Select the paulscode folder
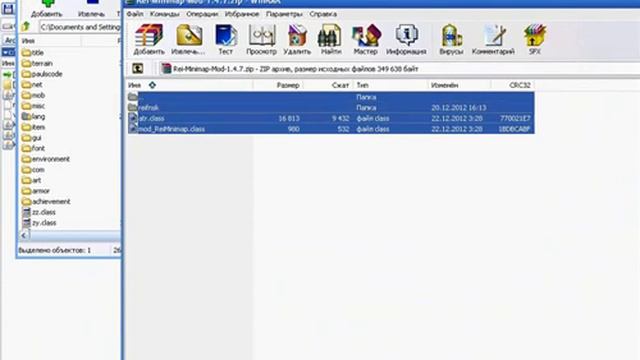640x360 pixels. (42, 74)
